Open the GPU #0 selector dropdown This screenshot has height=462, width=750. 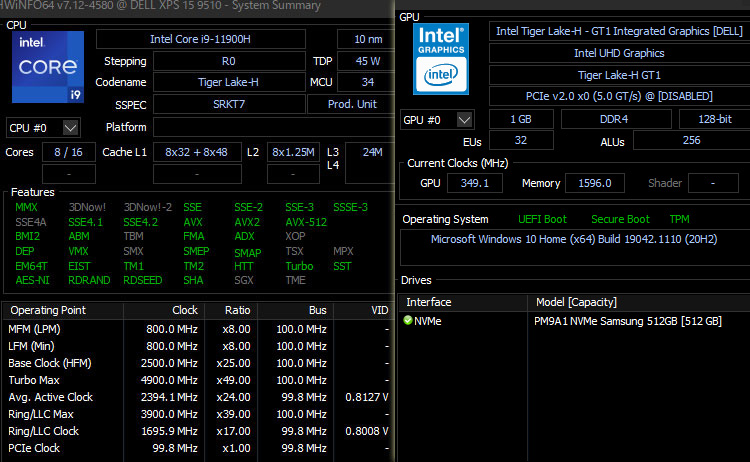[437, 119]
